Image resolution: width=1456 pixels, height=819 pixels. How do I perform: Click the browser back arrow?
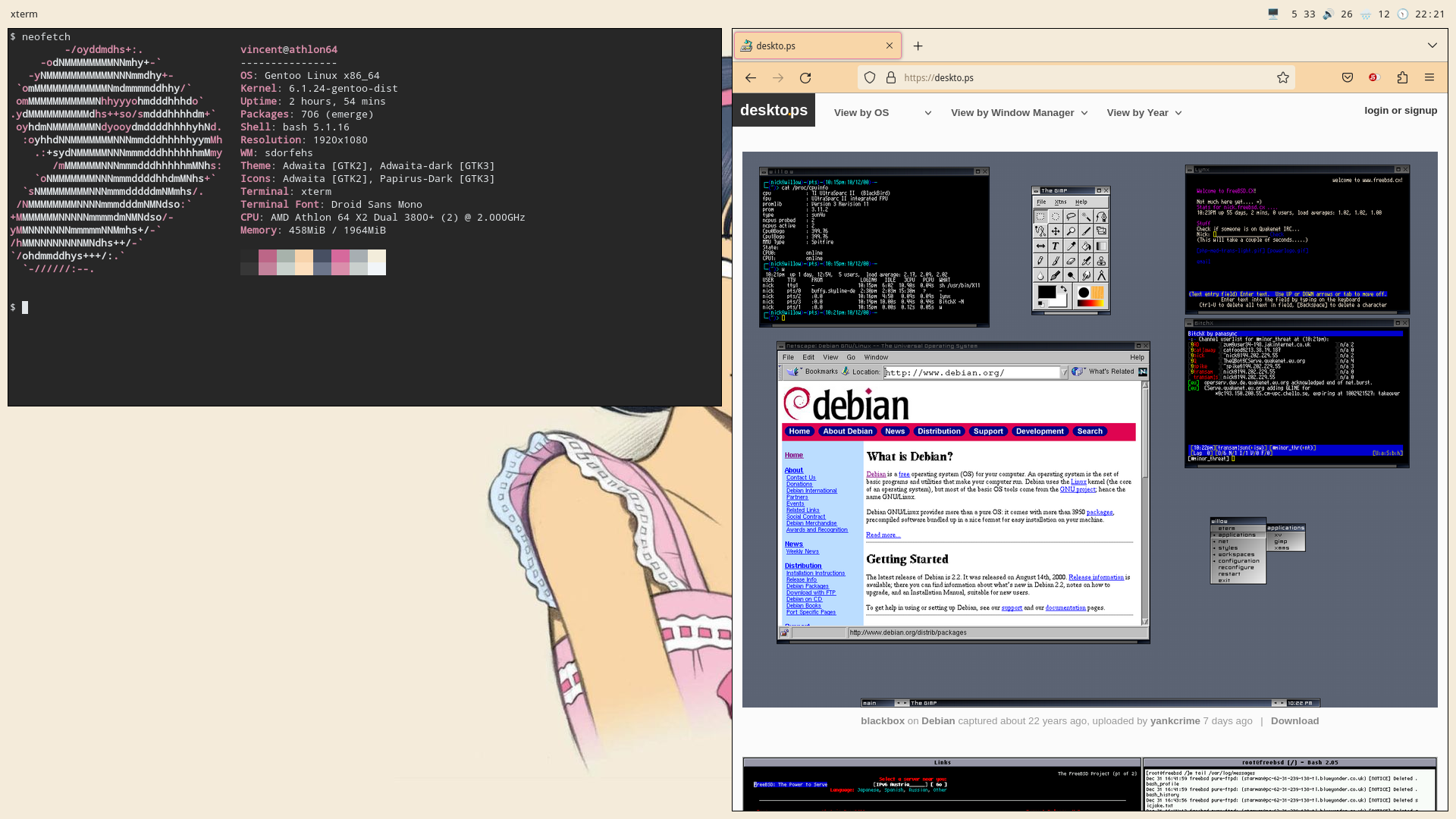coord(750,77)
